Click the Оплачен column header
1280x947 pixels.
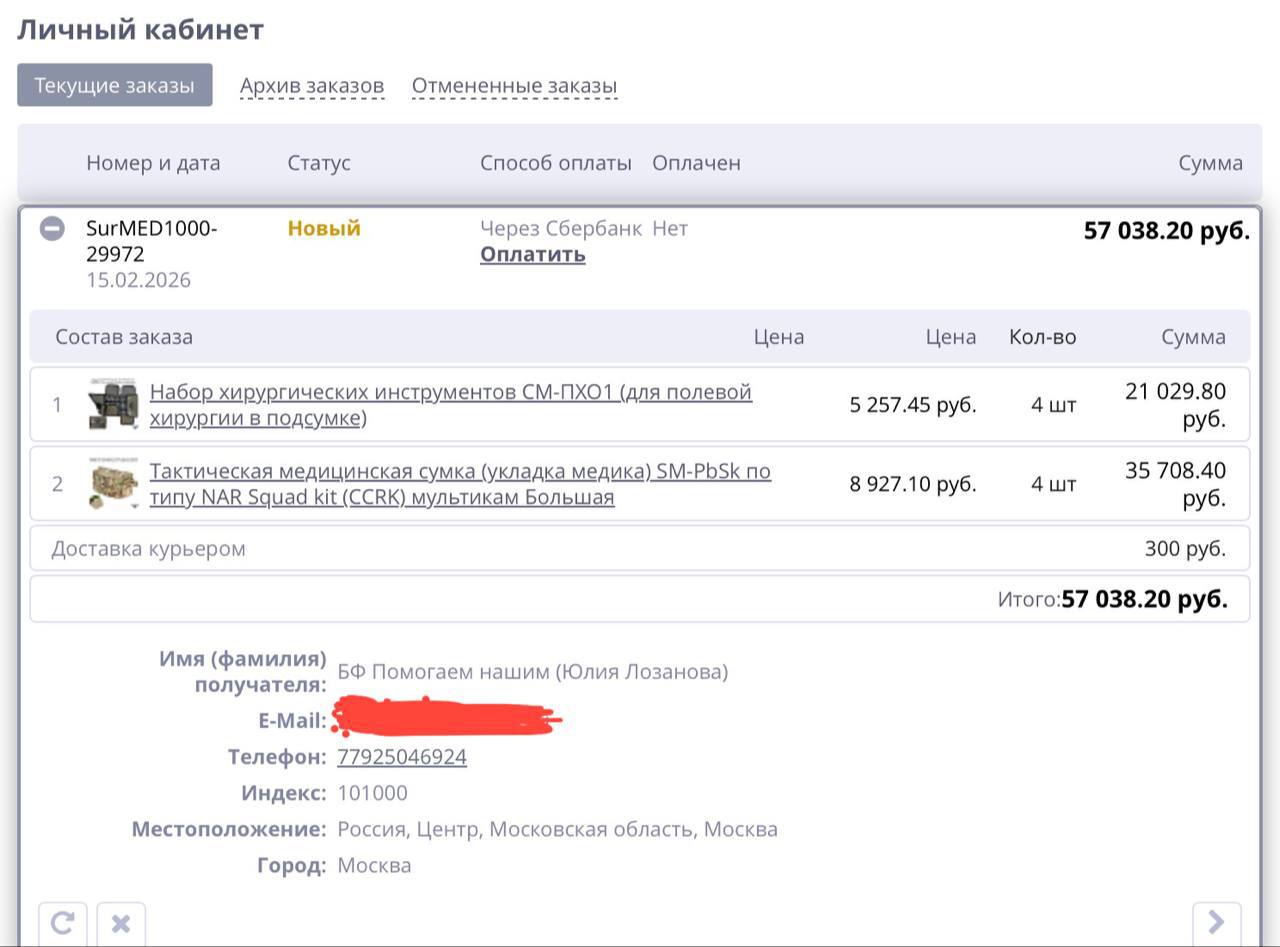pyautogui.click(x=696, y=163)
